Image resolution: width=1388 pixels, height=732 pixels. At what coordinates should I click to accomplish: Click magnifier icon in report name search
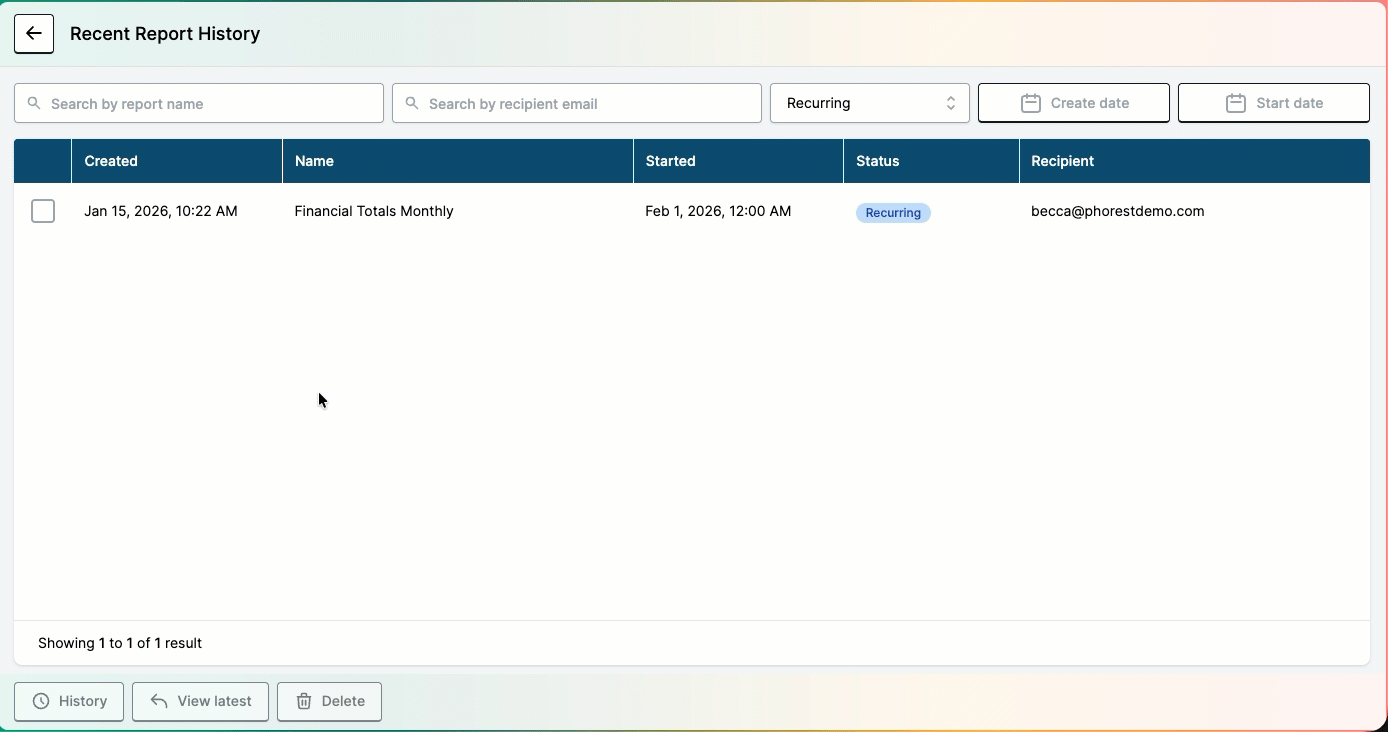click(34, 103)
